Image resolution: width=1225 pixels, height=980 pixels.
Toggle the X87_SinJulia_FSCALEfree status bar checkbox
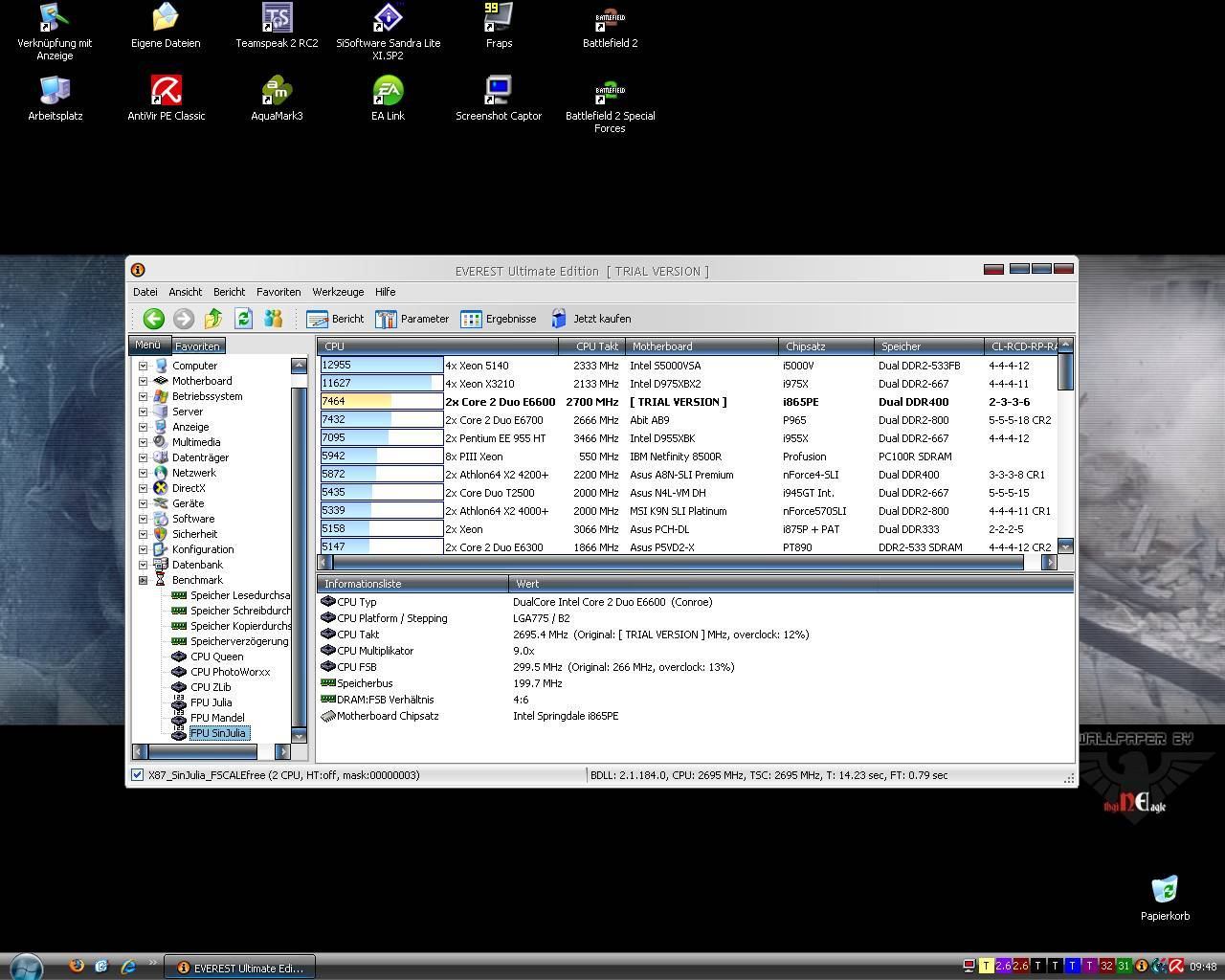click(137, 775)
